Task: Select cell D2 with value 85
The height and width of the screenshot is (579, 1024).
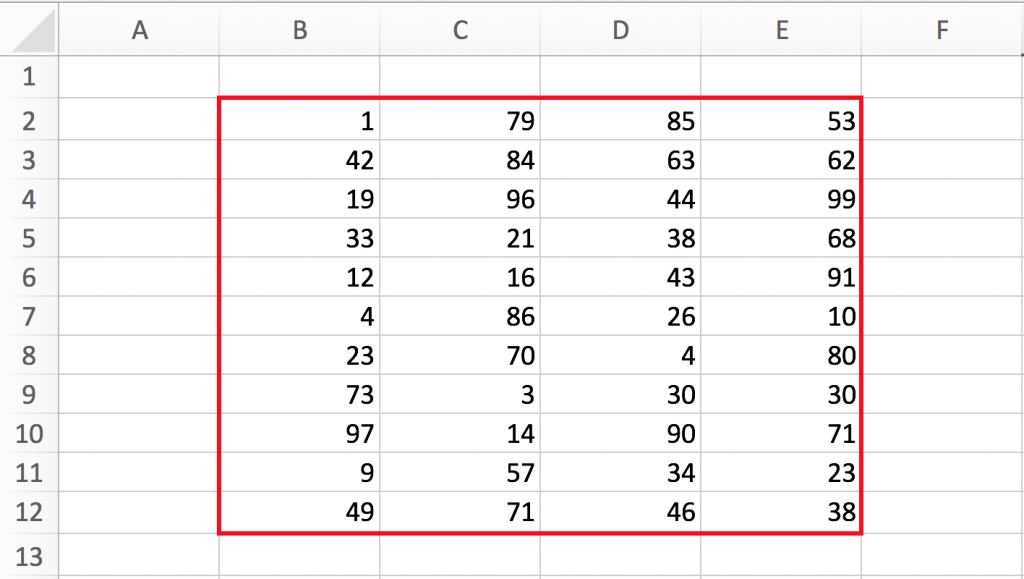Action: (x=620, y=120)
